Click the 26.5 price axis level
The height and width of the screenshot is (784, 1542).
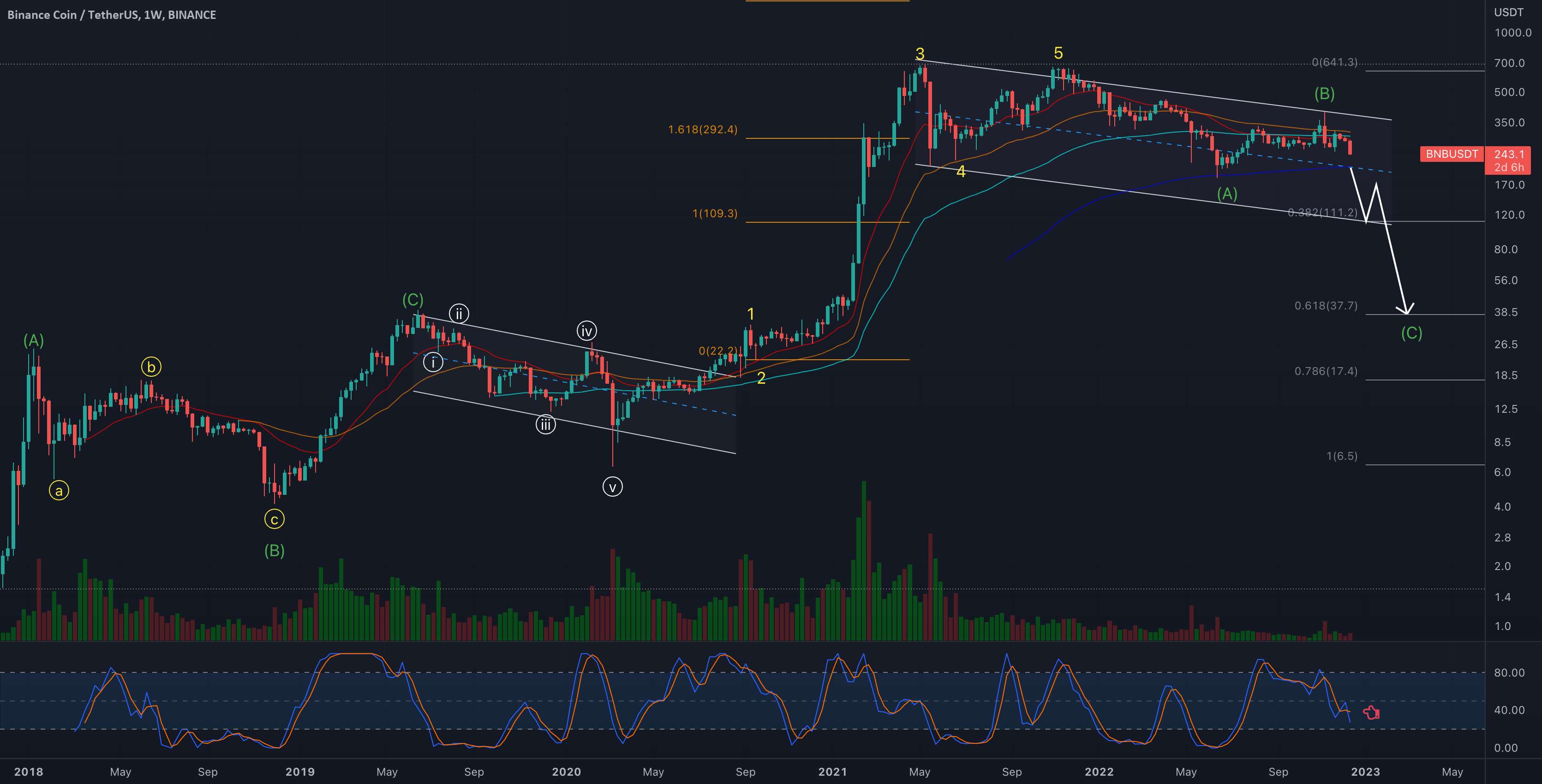(1506, 344)
